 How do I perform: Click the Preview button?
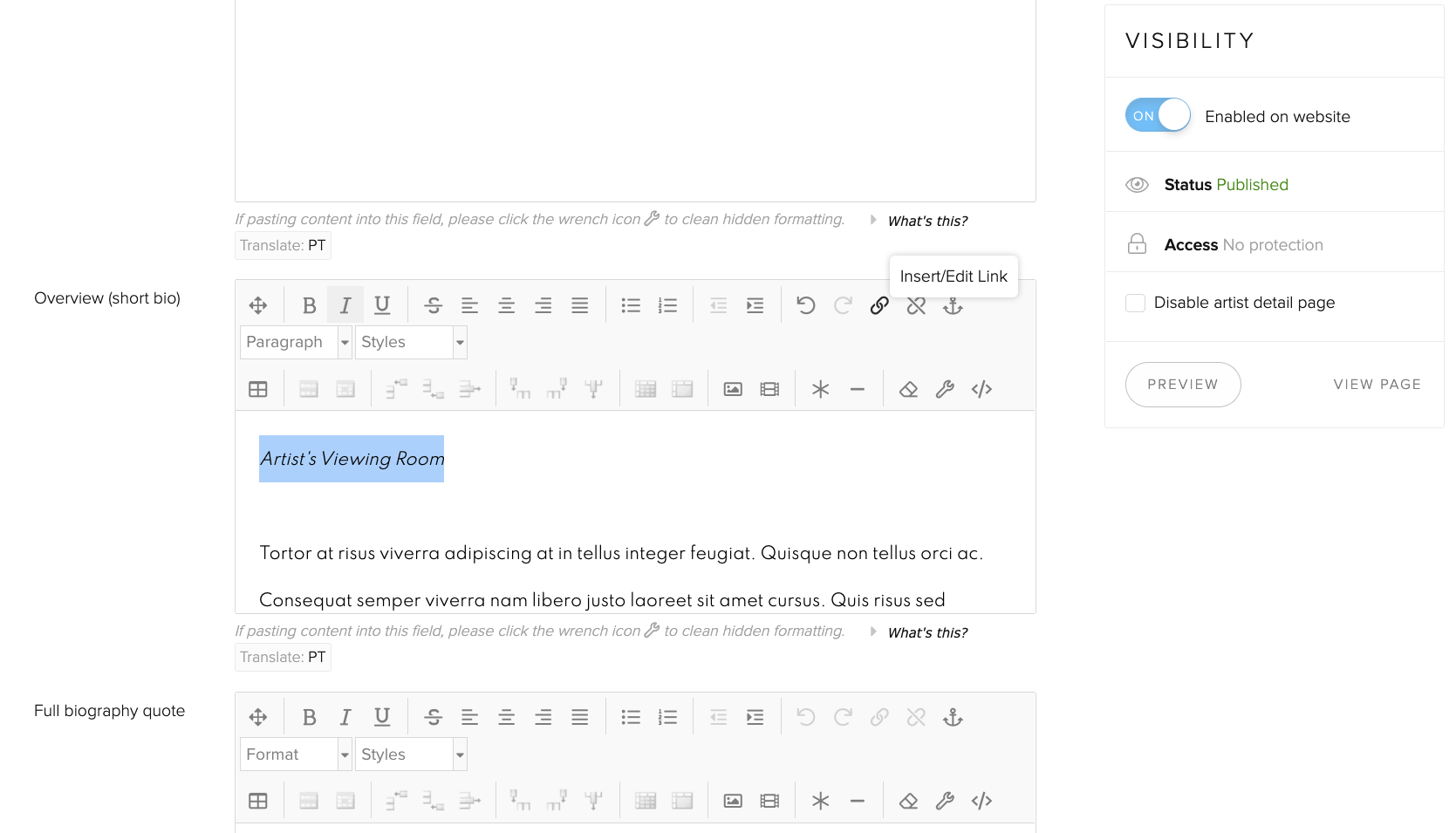coord(1183,385)
